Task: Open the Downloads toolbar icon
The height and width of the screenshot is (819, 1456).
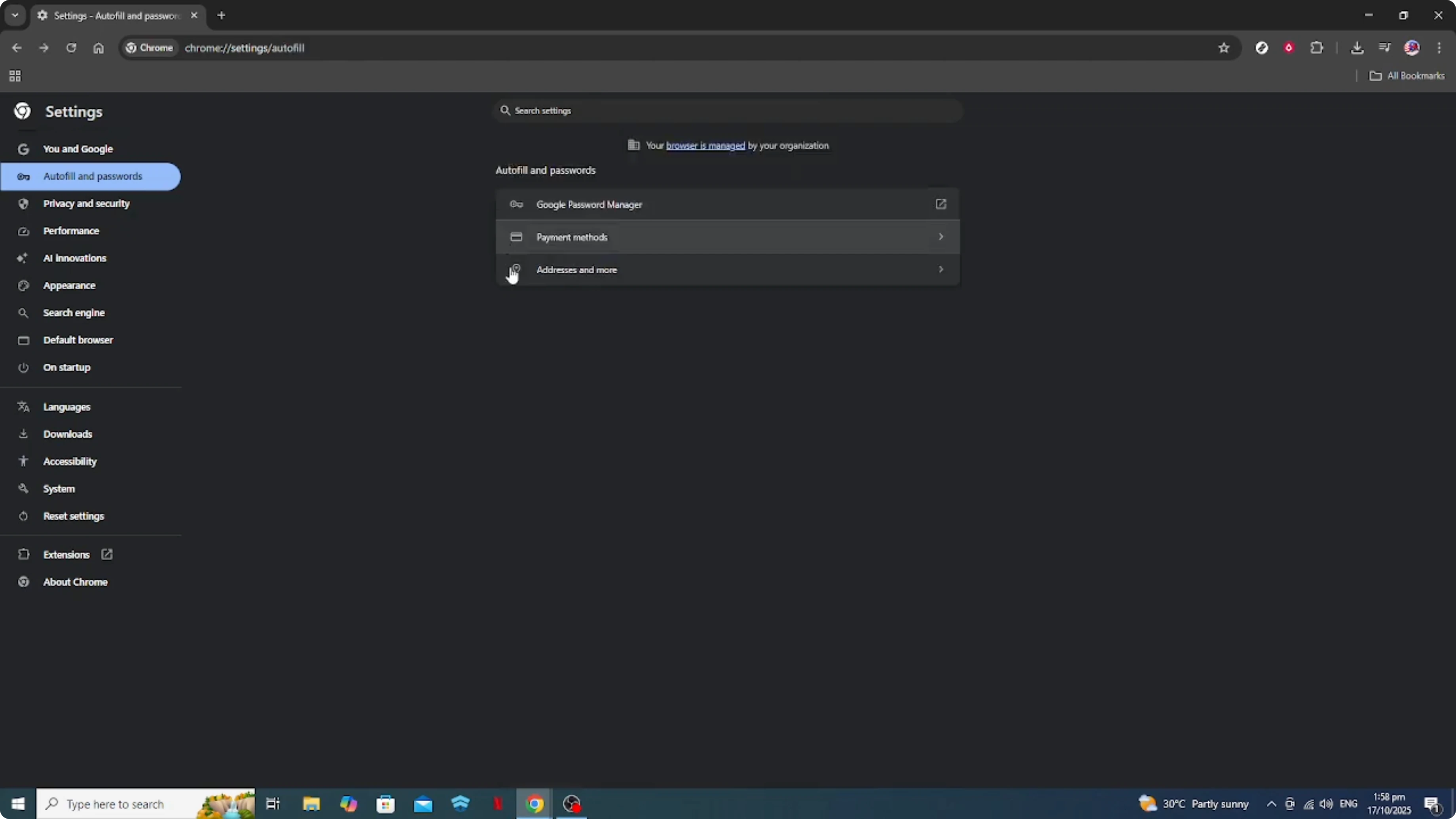Action: click(x=1357, y=48)
